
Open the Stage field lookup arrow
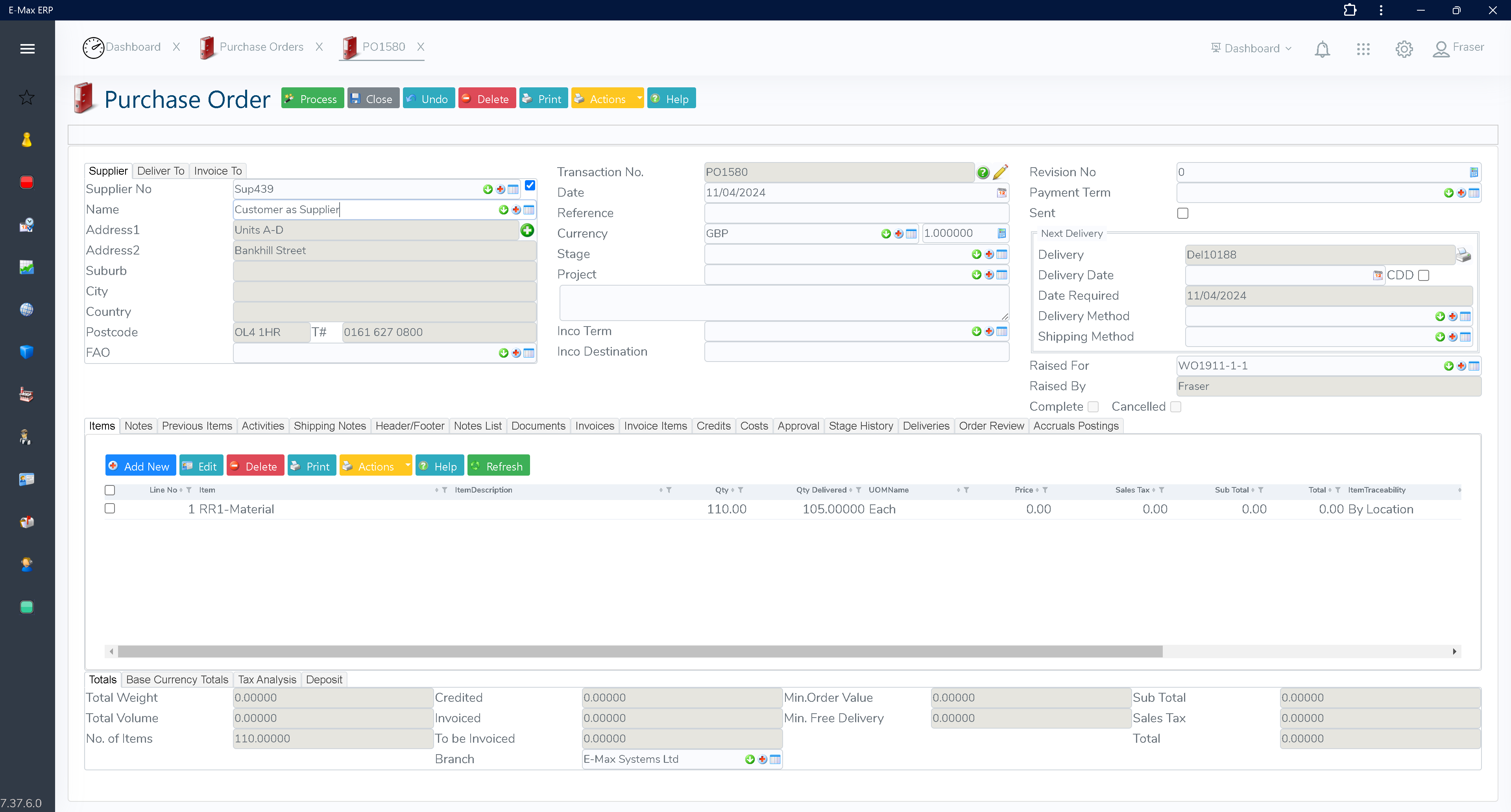(x=976, y=254)
